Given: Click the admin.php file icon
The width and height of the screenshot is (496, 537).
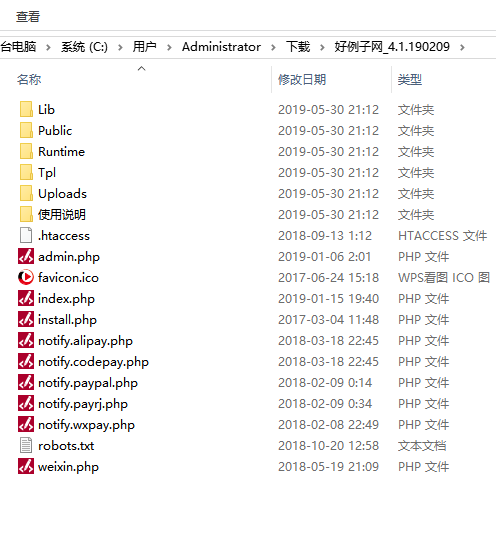Looking at the screenshot, I should [26, 256].
